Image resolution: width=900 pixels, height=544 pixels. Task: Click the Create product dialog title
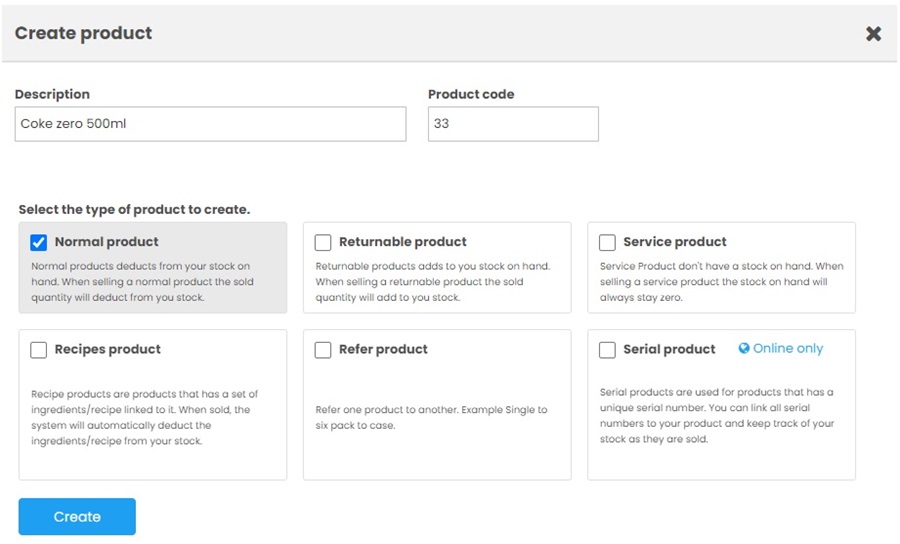point(83,33)
